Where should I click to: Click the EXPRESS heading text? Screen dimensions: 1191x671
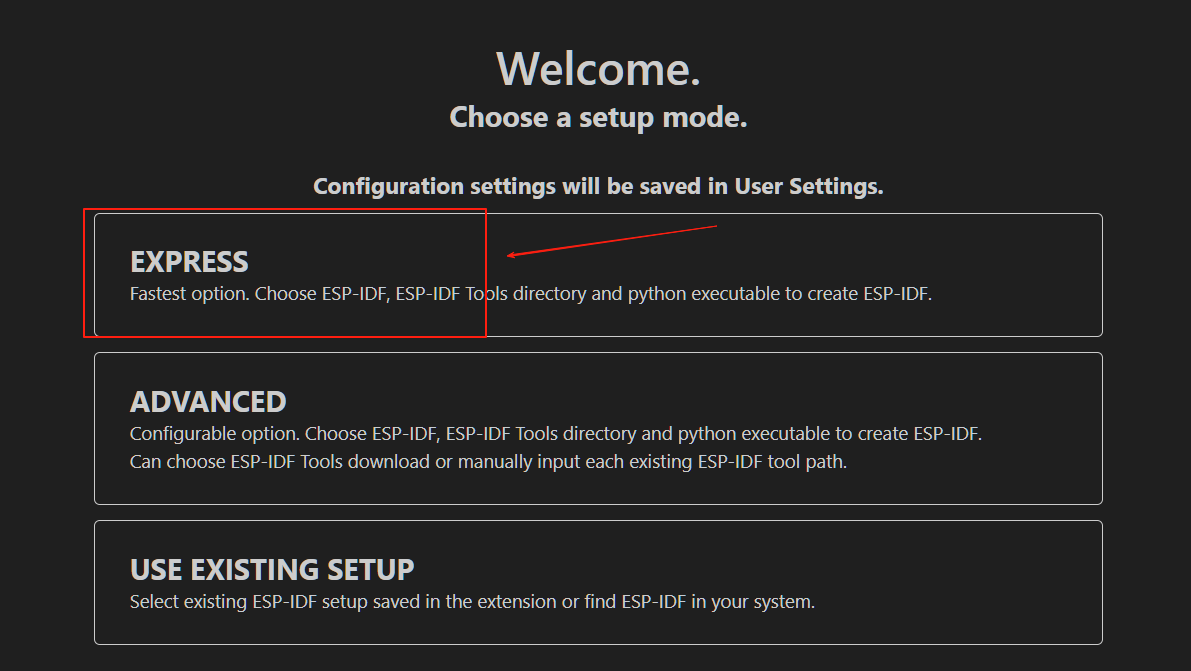point(189,262)
